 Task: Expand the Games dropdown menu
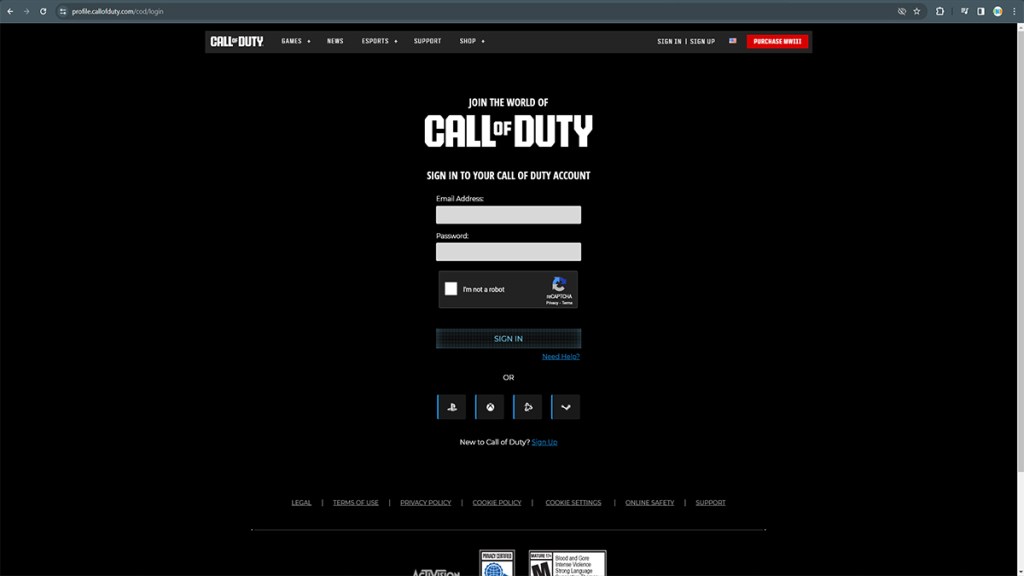tap(294, 41)
